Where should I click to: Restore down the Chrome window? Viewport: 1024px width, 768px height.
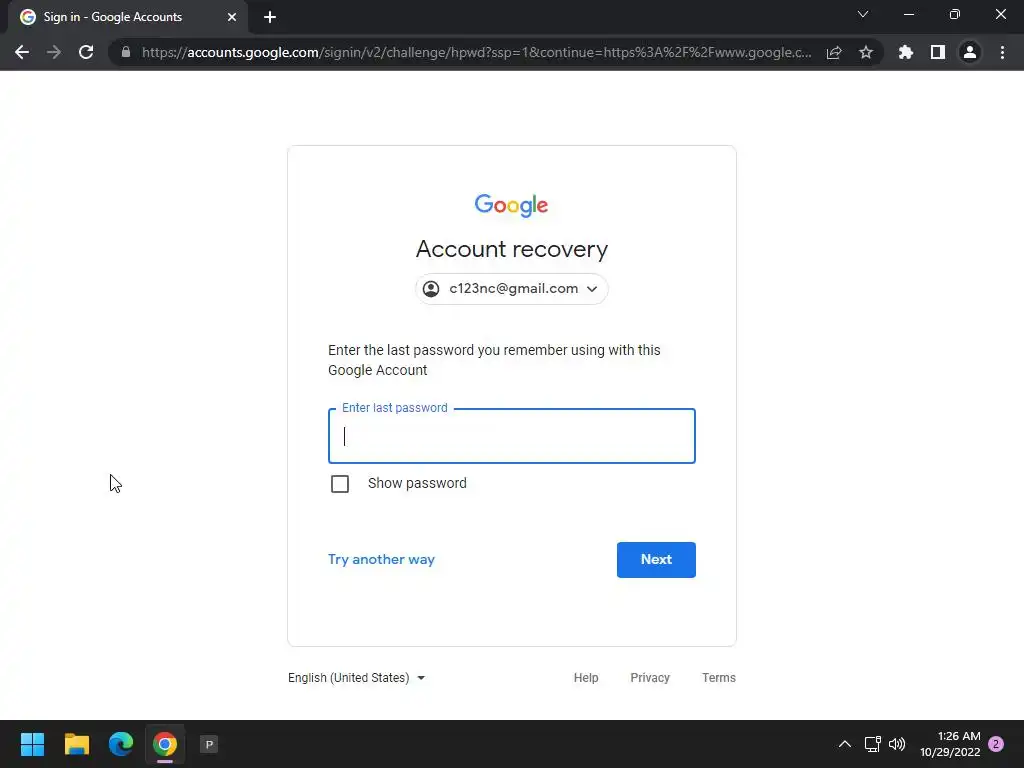955,14
